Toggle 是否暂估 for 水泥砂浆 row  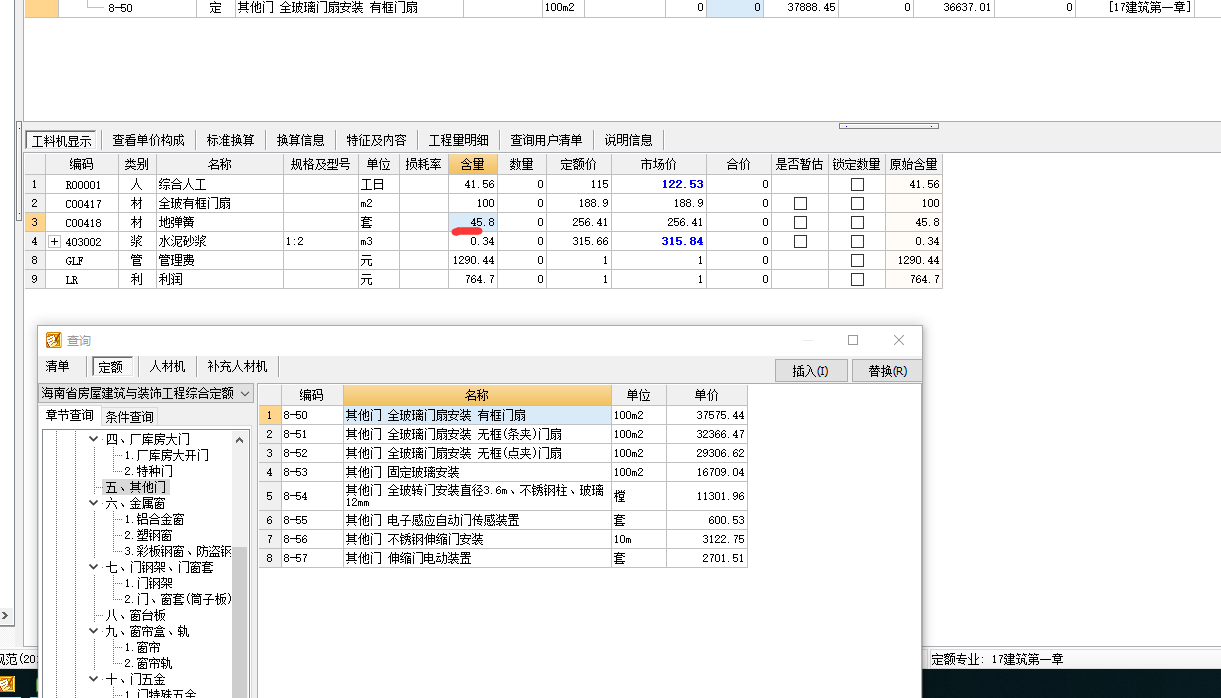799,241
